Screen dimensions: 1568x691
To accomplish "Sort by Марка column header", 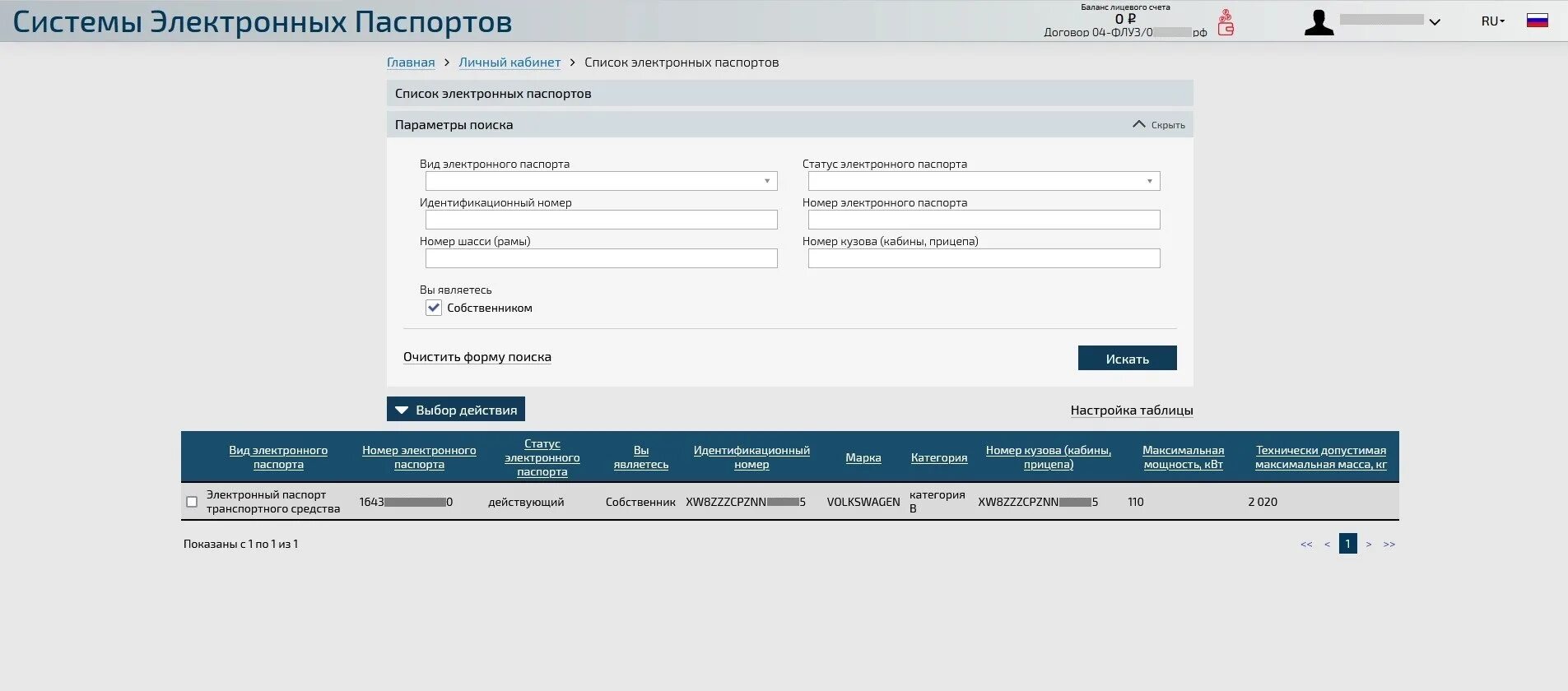I will point(863,457).
